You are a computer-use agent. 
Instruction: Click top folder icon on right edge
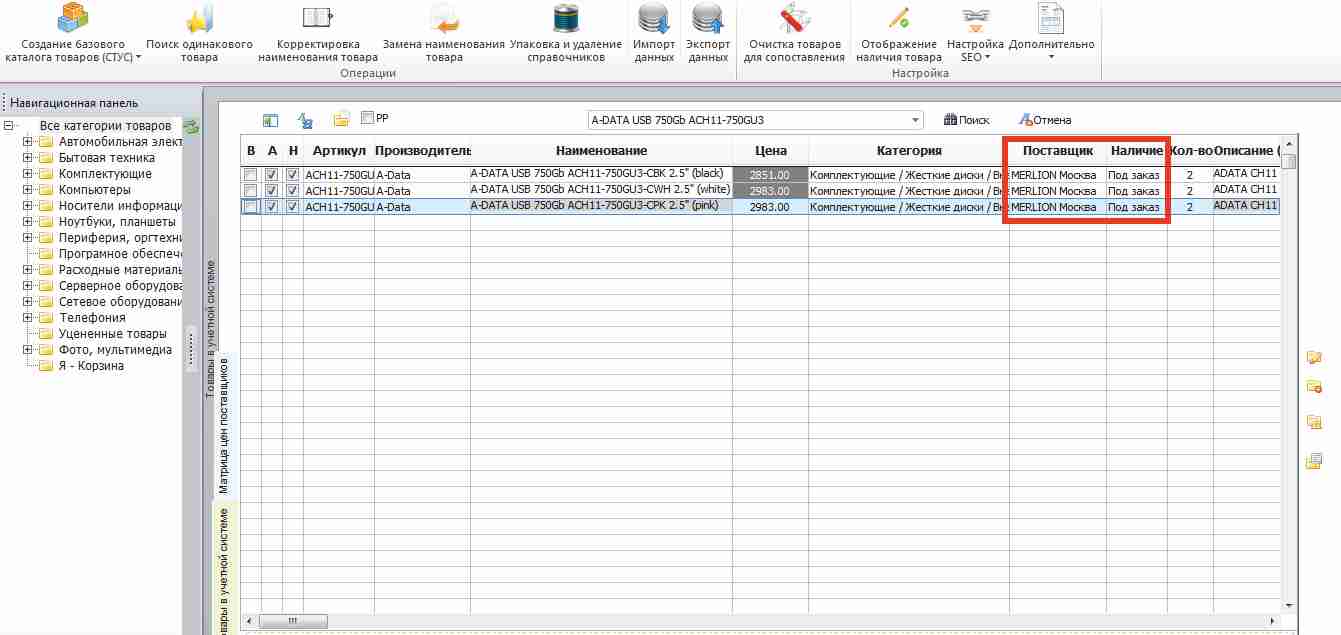[x=1314, y=358]
